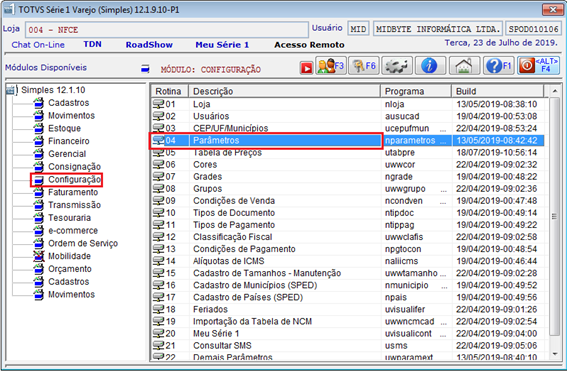Select the first Movimentos module in the tree
567x372 pixels.
(72, 116)
